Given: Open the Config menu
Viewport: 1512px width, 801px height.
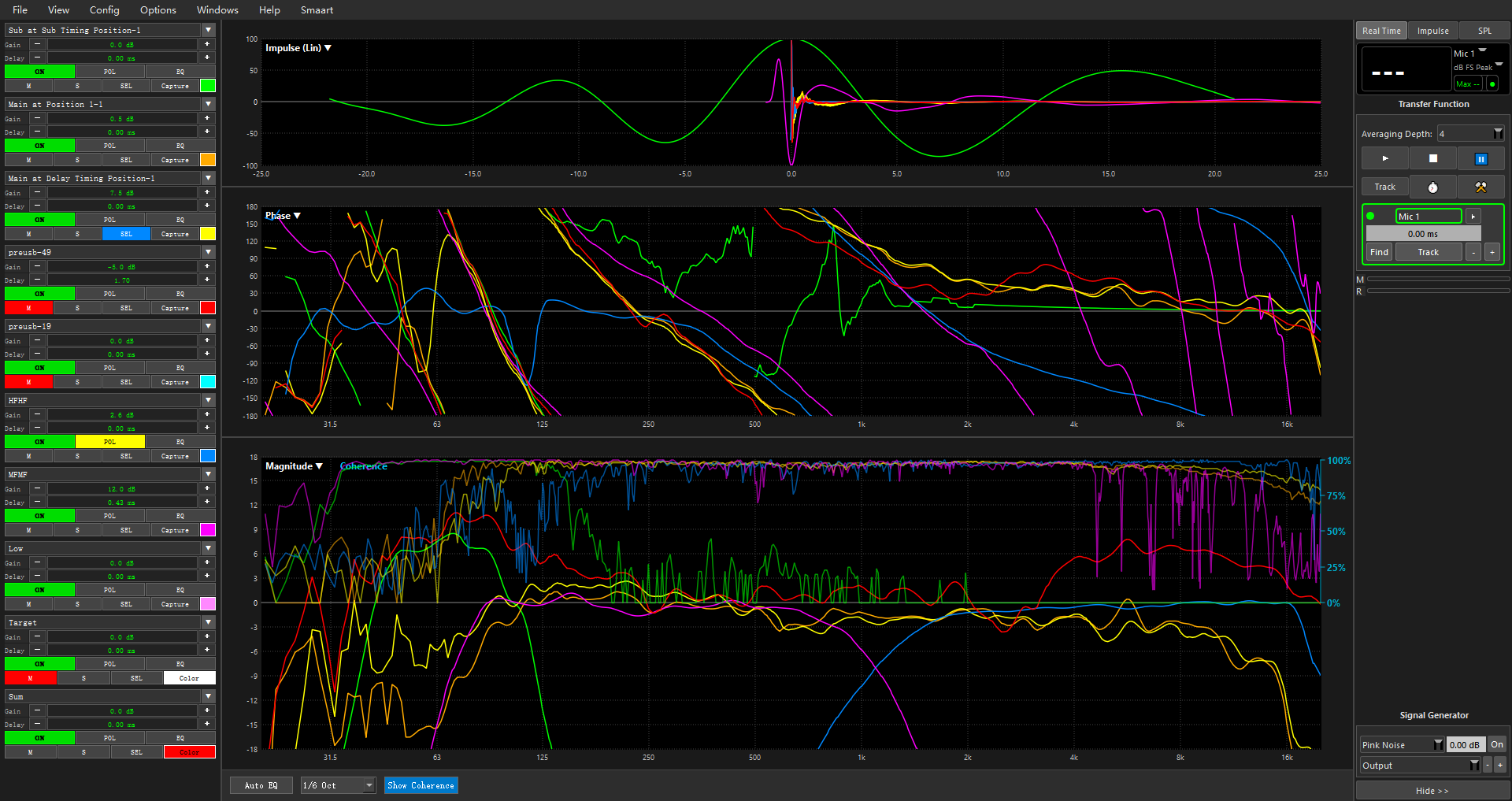Looking at the screenshot, I should [104, 10].
